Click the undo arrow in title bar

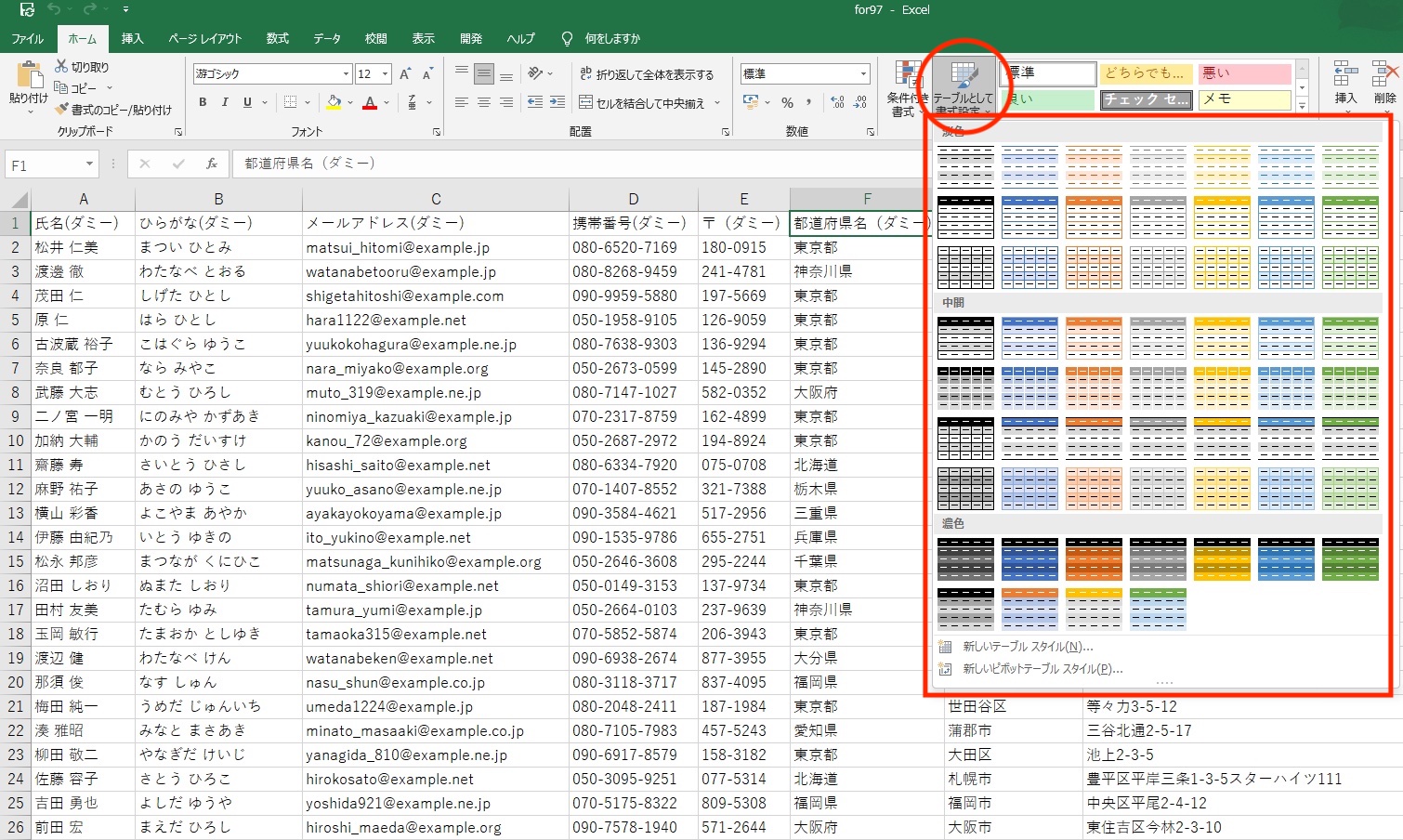[x=54, y=9]
